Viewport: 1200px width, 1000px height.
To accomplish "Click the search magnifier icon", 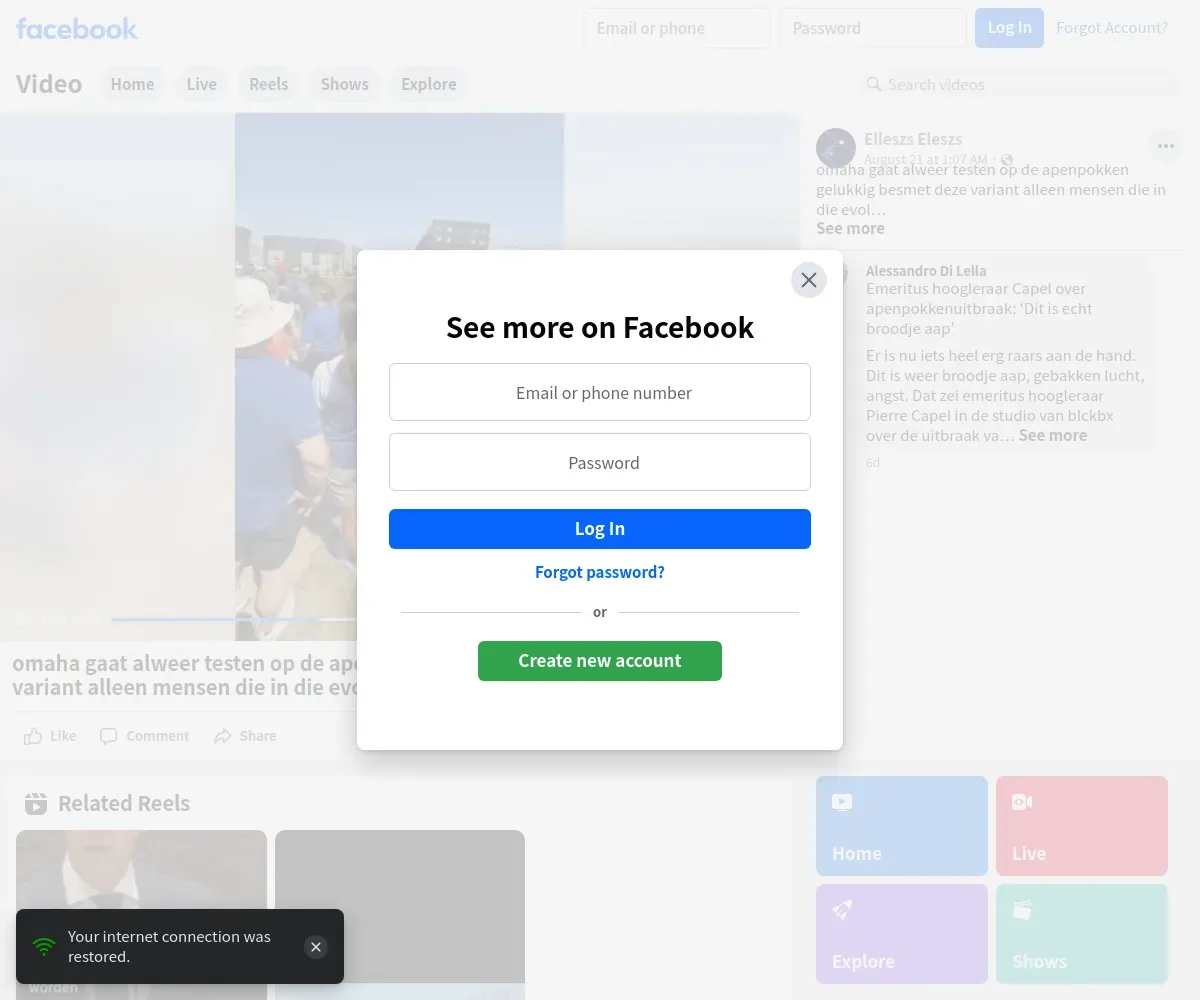I will click(x=874, y=84).
